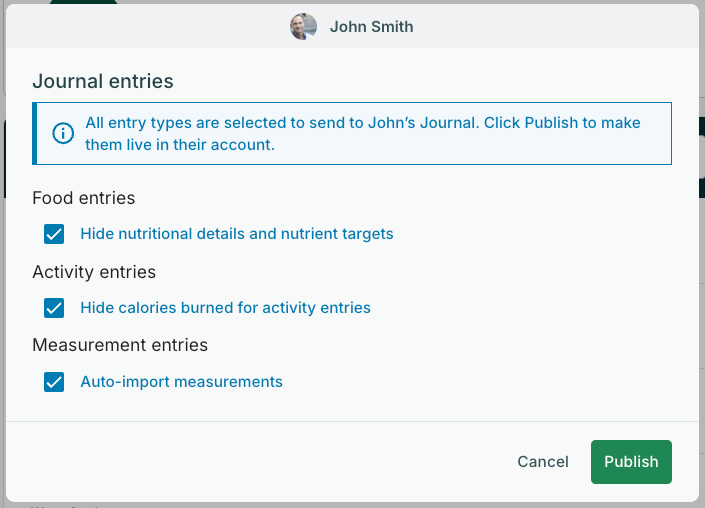The width and height of the screenshot is (705, 508).
Task: Click the Journal entries heading
Action: click(103, 82)
